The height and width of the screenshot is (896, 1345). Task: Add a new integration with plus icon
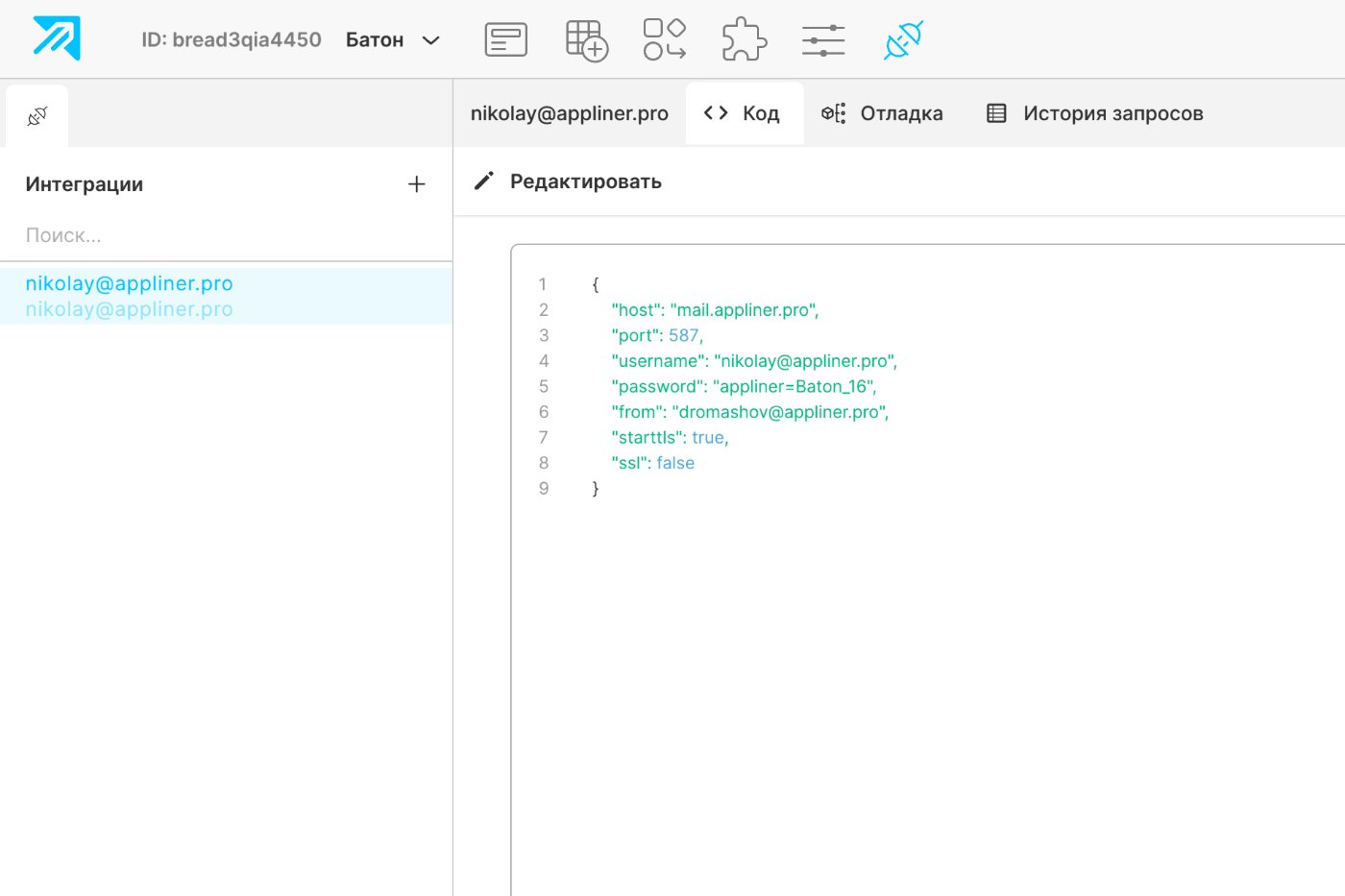(x=416, y=184)
